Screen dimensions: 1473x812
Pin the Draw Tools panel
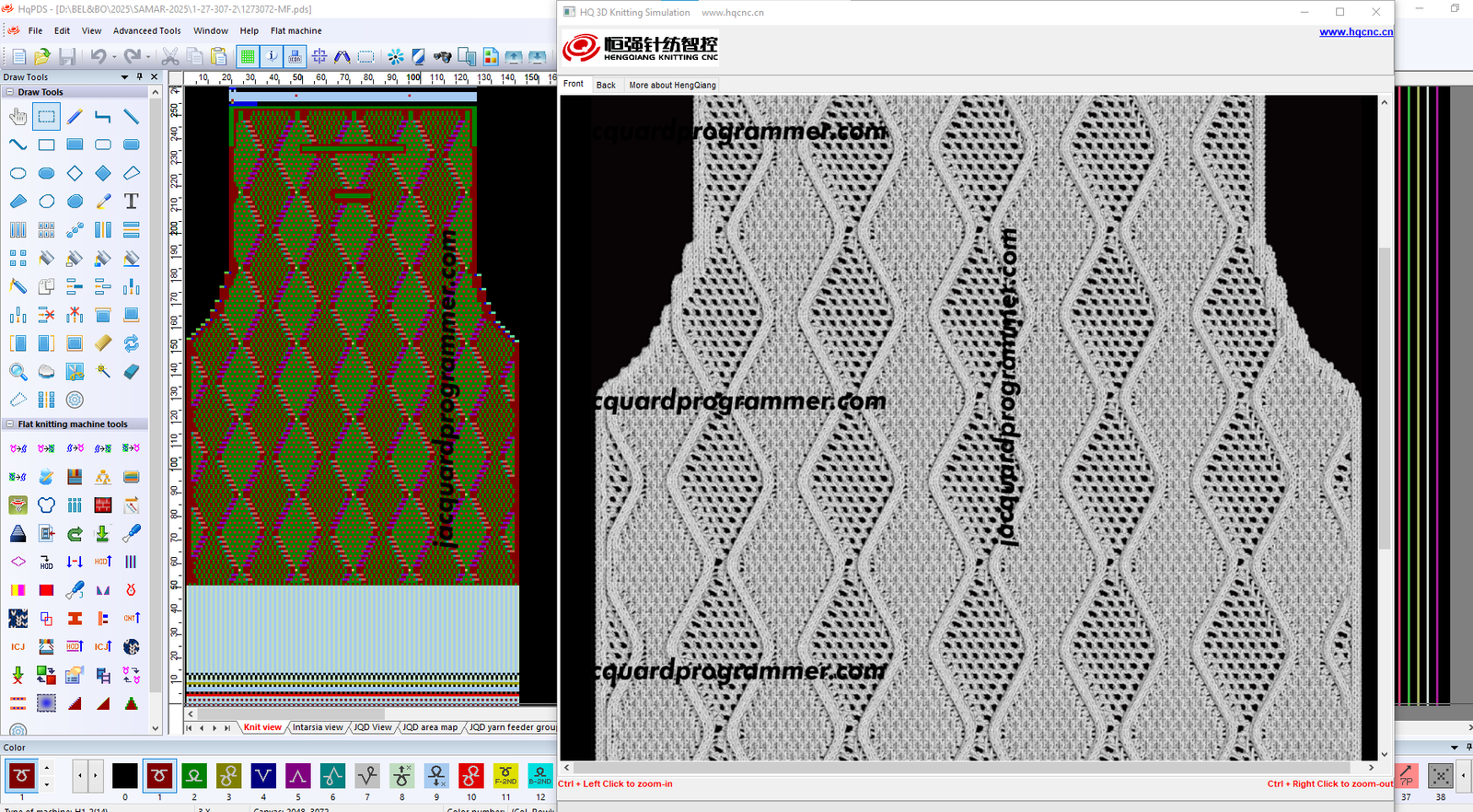[140, 77]
